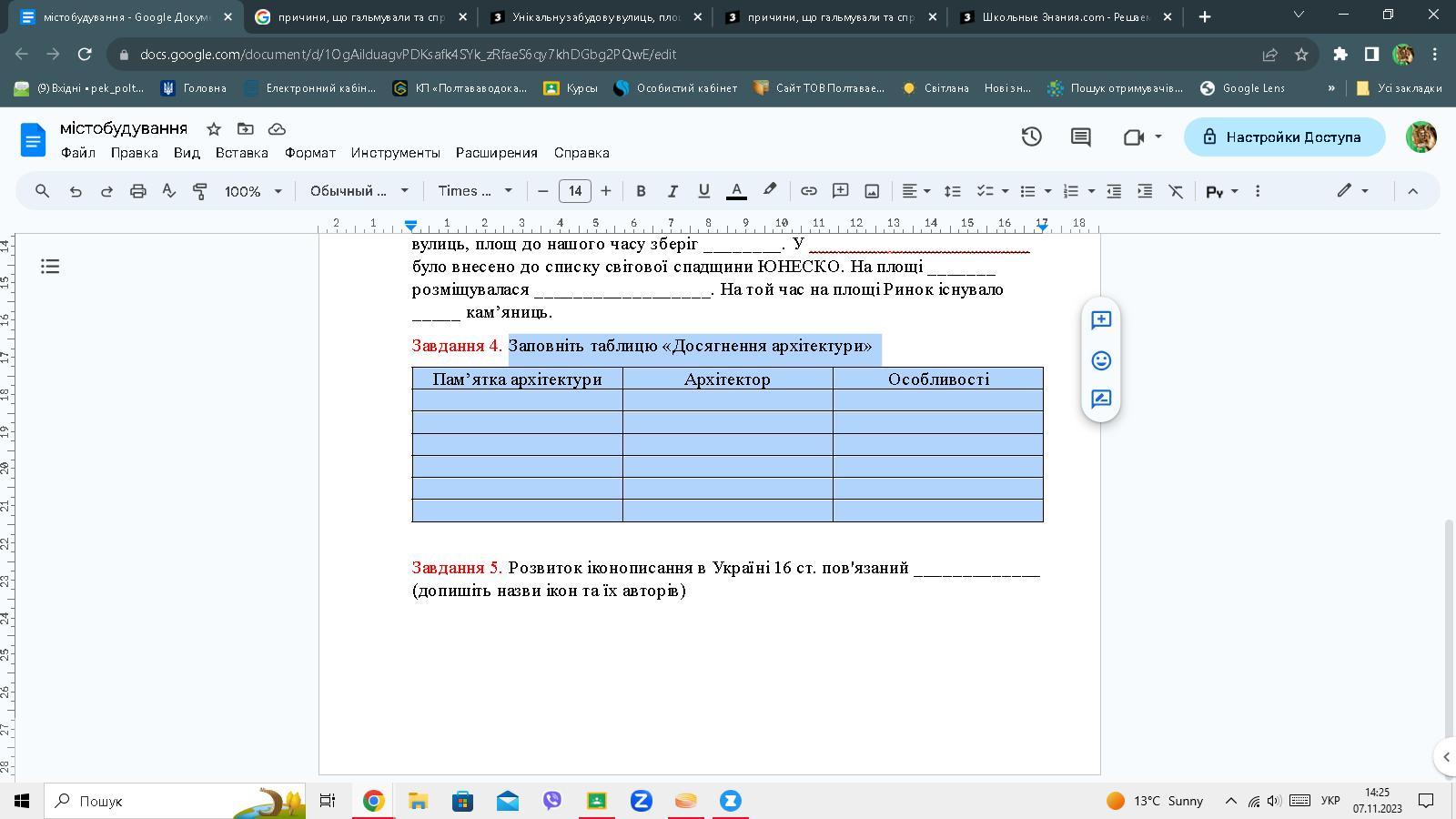Click the Настройки Доступа share button
Screen dimensions: 1456x819
pos(1284,137)
